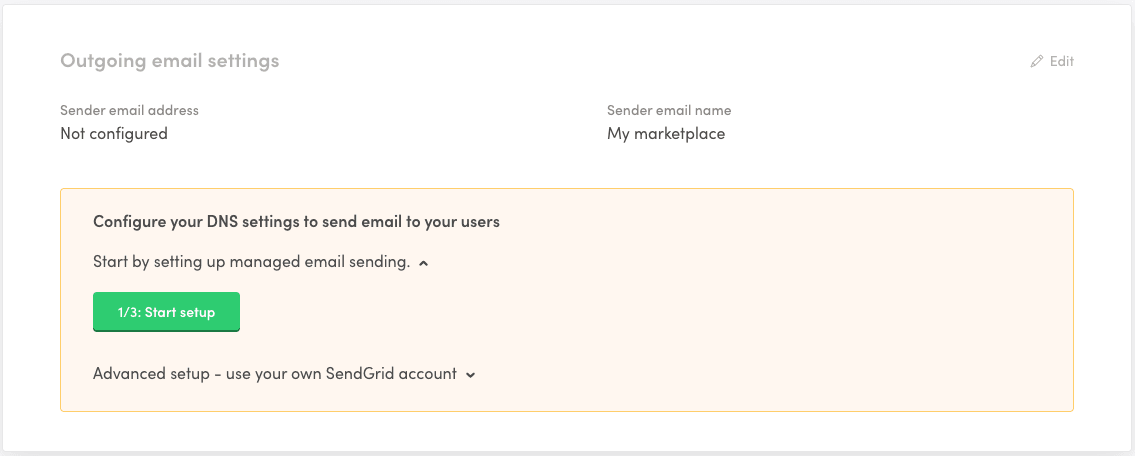
Task: Click the 'Not configured' sender address value
Action: (x=114, y=133)
